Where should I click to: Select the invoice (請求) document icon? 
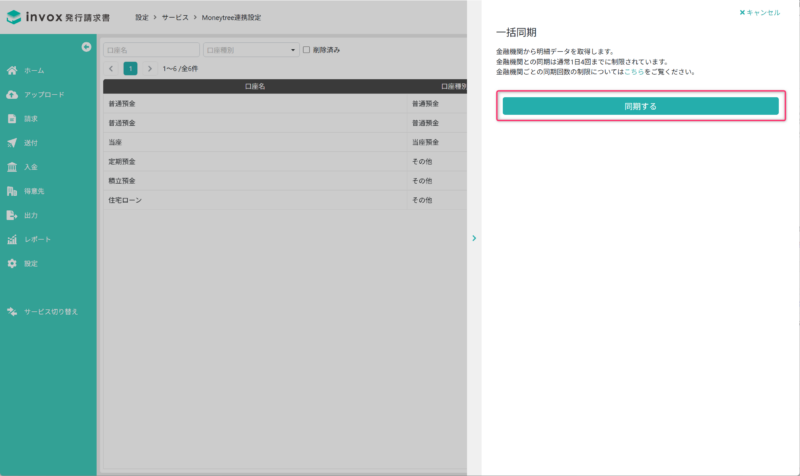pyautogui.click(x=12, y=118)
